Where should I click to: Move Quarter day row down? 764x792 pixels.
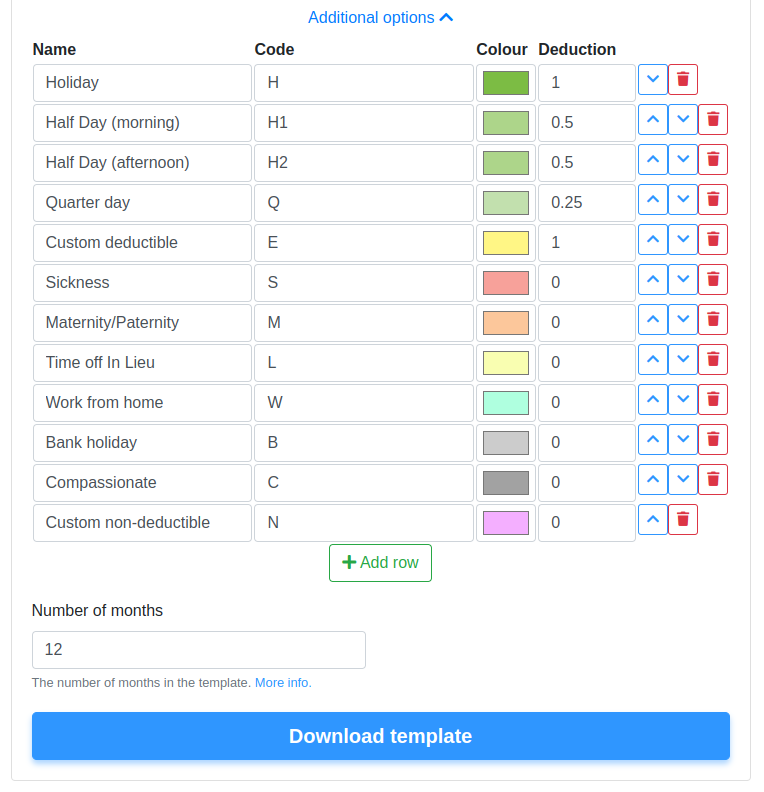683,200
